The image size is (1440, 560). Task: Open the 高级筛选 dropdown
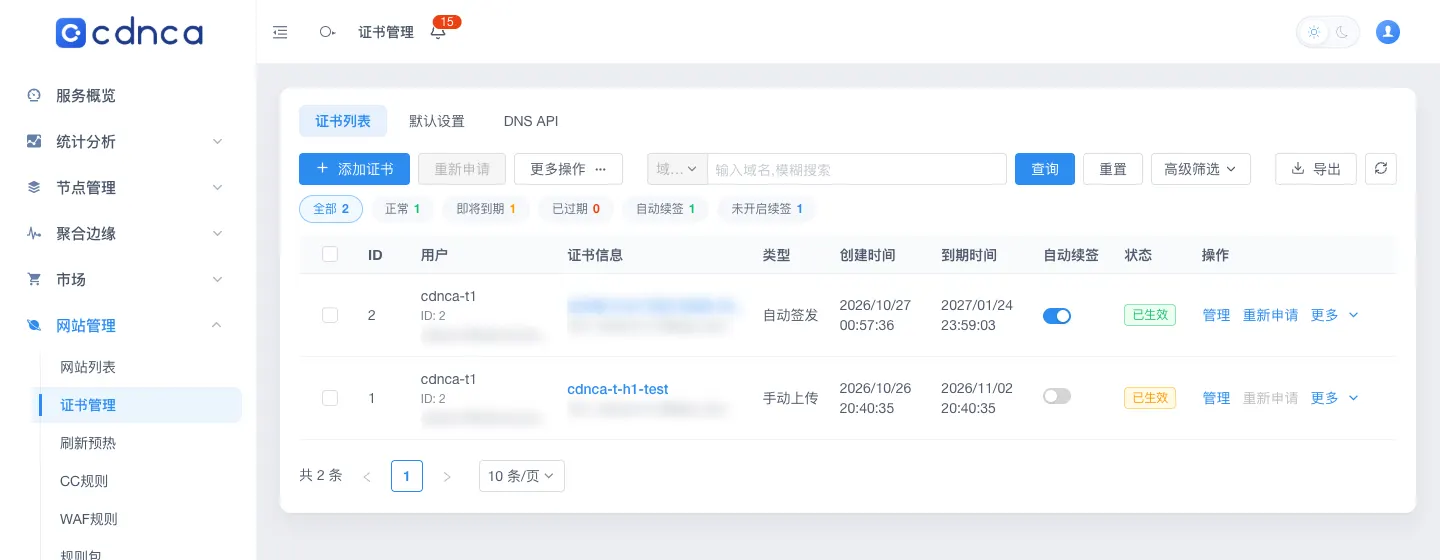pos(1201,169)
